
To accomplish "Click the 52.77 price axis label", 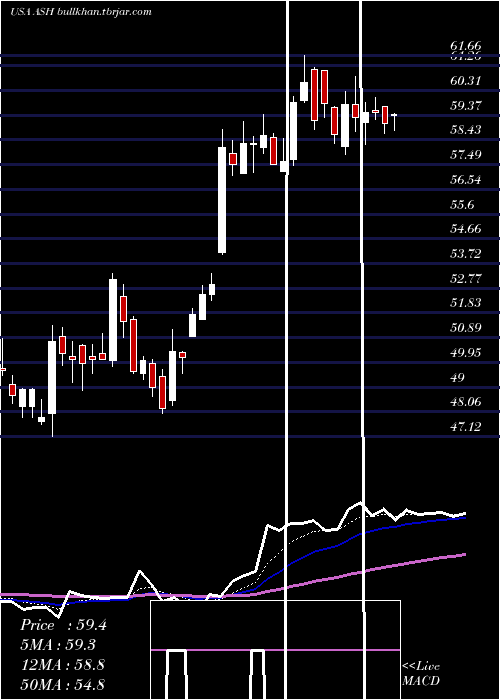I will point(466,279).
